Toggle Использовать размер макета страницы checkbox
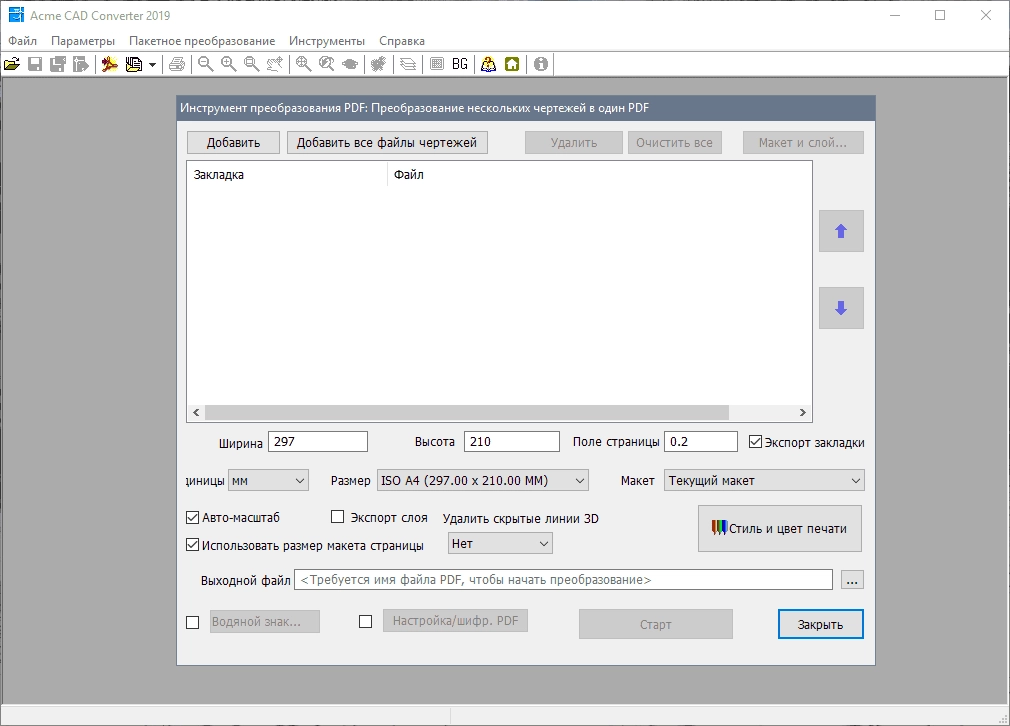The width and height of the screenshot is (1010, 726). point(192,545)
